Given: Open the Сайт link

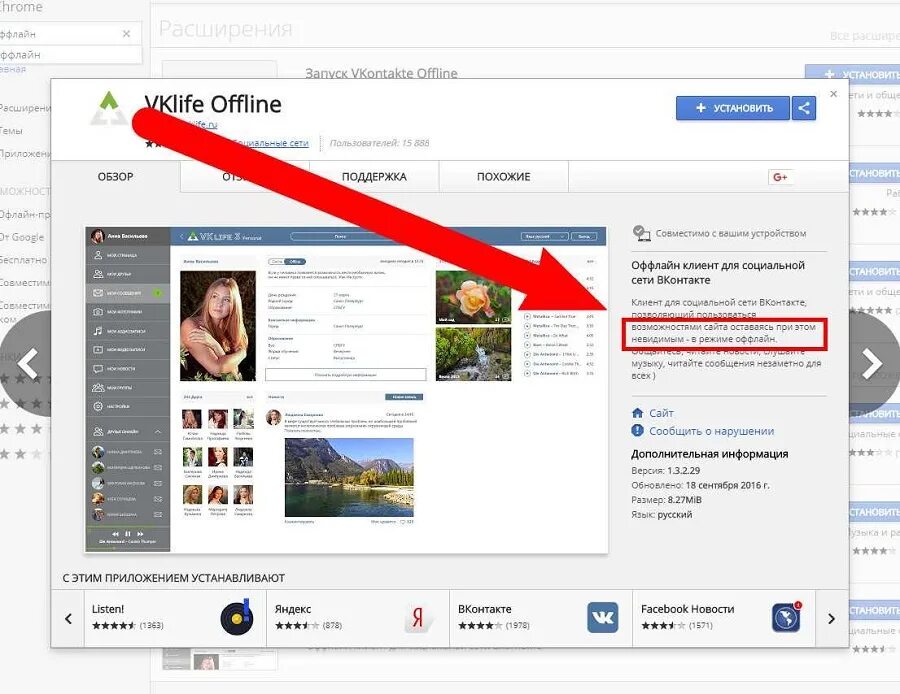Looking at the screenshot, I should 661,413.
